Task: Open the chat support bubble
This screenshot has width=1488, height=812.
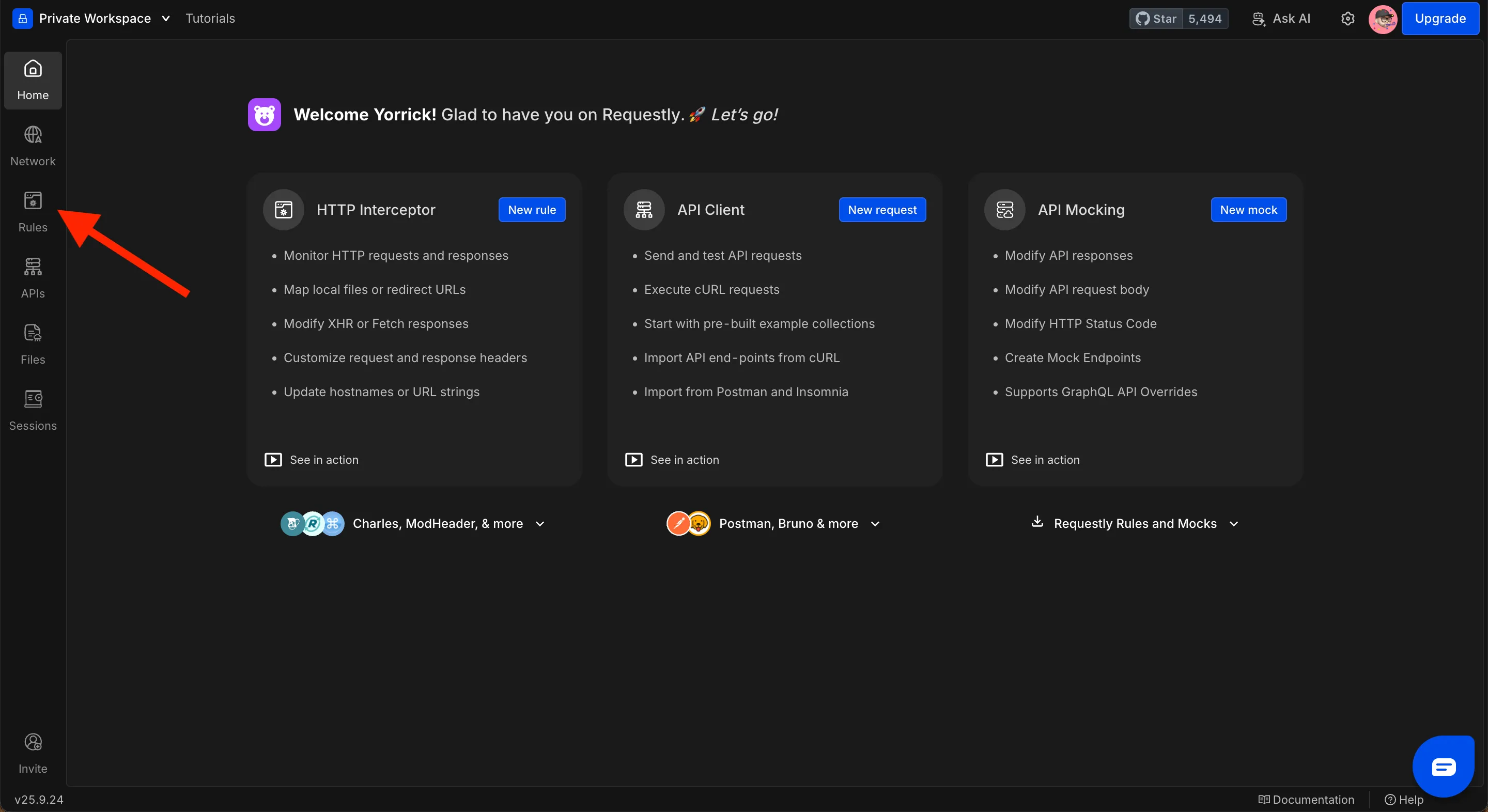Action: coord(1443,767)
